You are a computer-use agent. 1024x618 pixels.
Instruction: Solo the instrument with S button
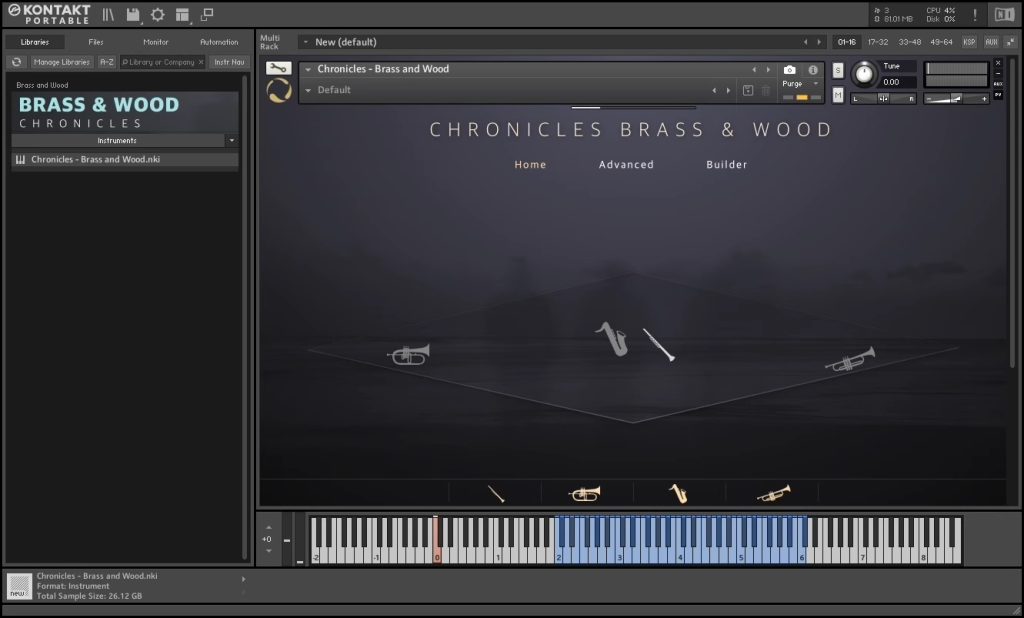(838, 70)
